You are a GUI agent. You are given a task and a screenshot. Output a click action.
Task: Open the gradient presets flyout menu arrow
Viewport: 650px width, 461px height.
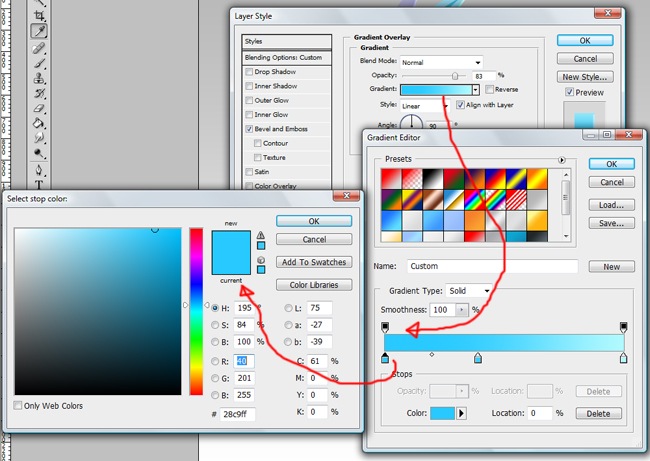pos(562,159)
